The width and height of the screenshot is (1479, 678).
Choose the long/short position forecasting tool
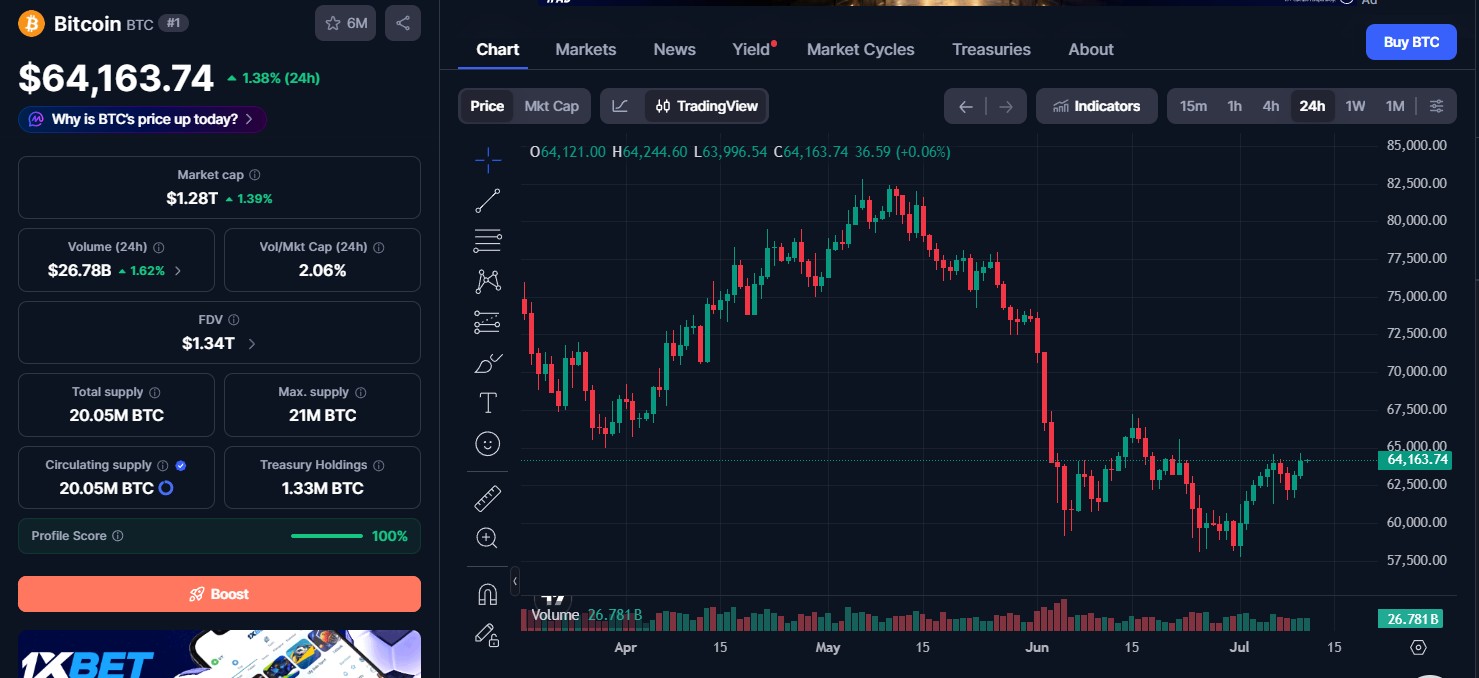[x=488, y=322]
